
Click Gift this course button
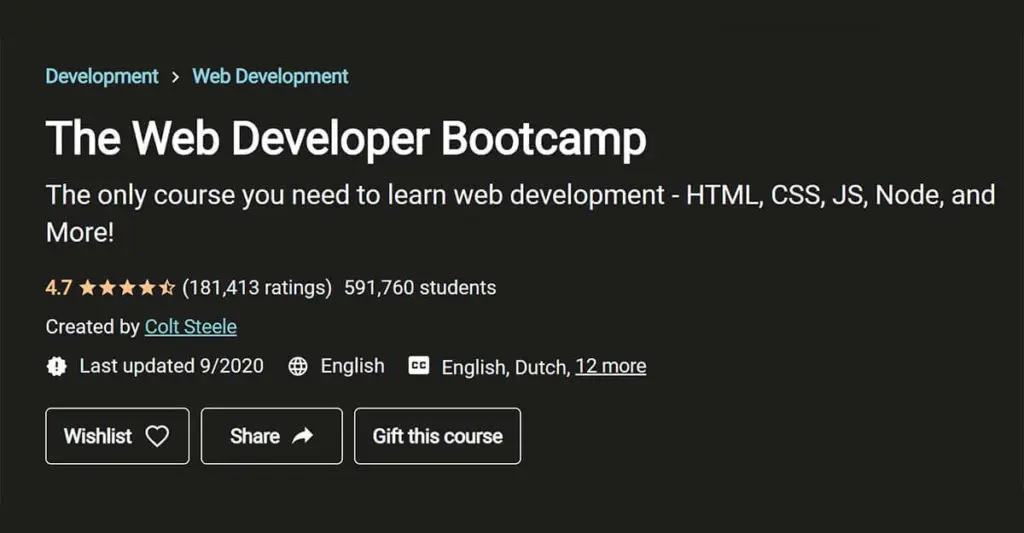tap(438, 436)
